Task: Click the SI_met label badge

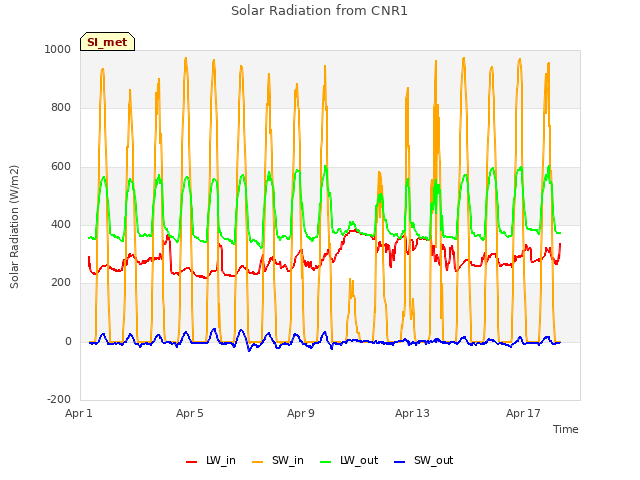Action: pos(107,42)
